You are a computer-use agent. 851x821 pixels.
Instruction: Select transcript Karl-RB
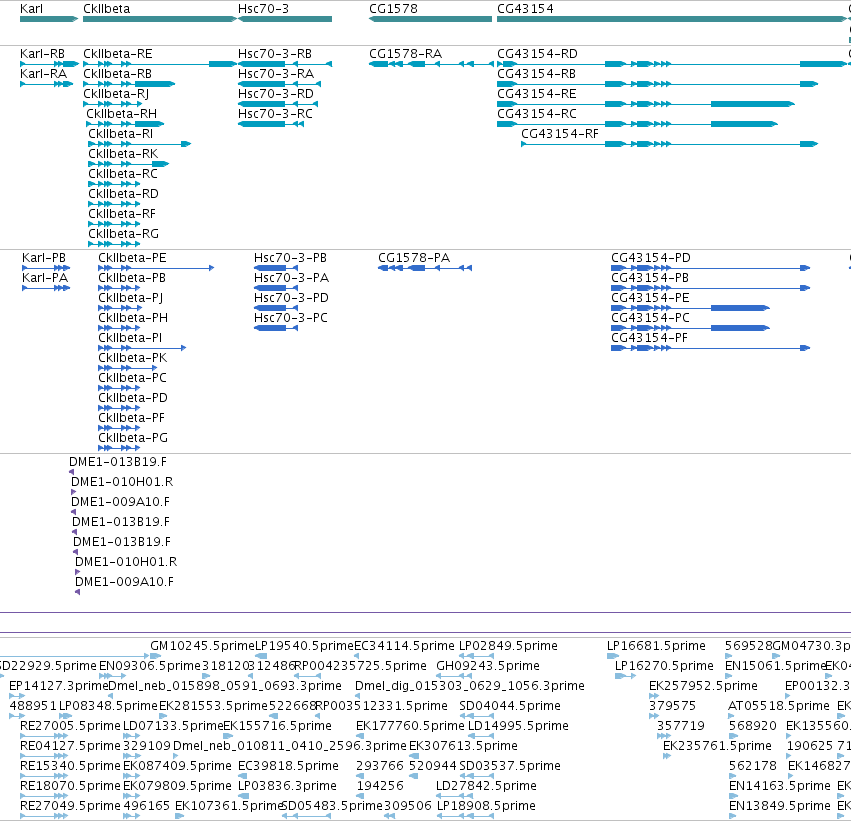[42, 54]
